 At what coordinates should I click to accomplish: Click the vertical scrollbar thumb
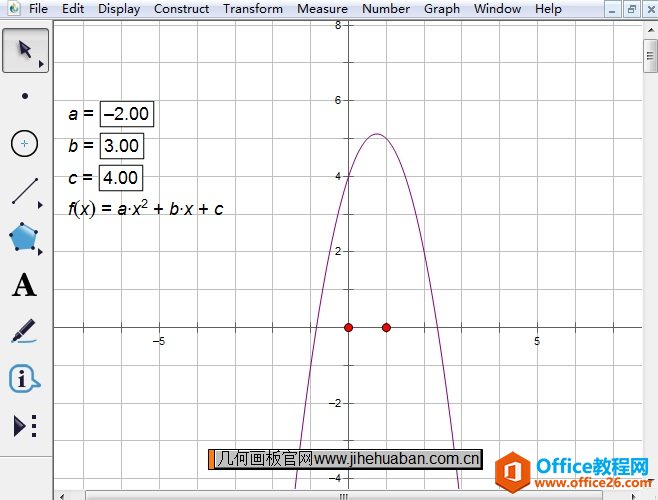(650, 56)
